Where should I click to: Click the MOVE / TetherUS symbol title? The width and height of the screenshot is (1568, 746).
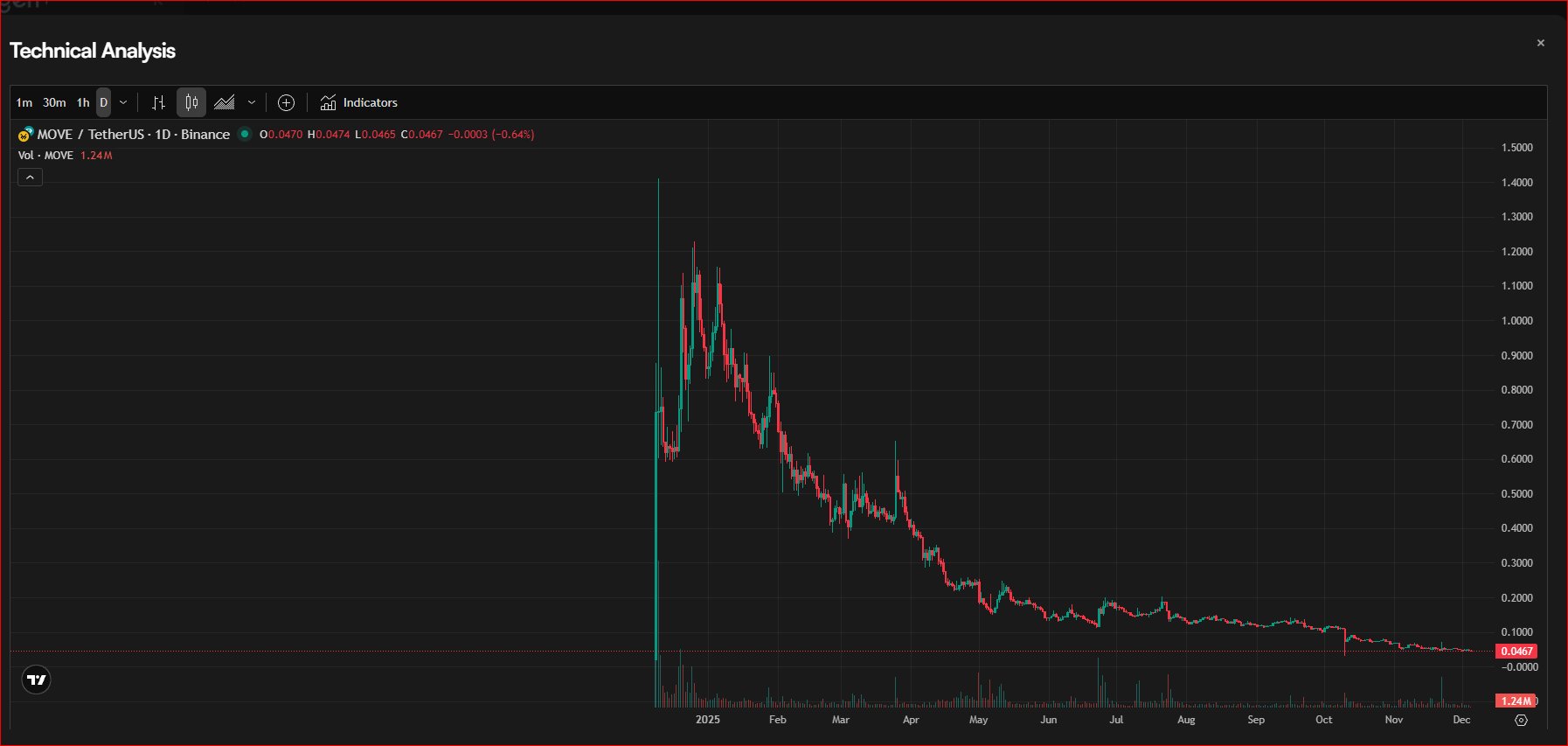(x=134, y=134)
